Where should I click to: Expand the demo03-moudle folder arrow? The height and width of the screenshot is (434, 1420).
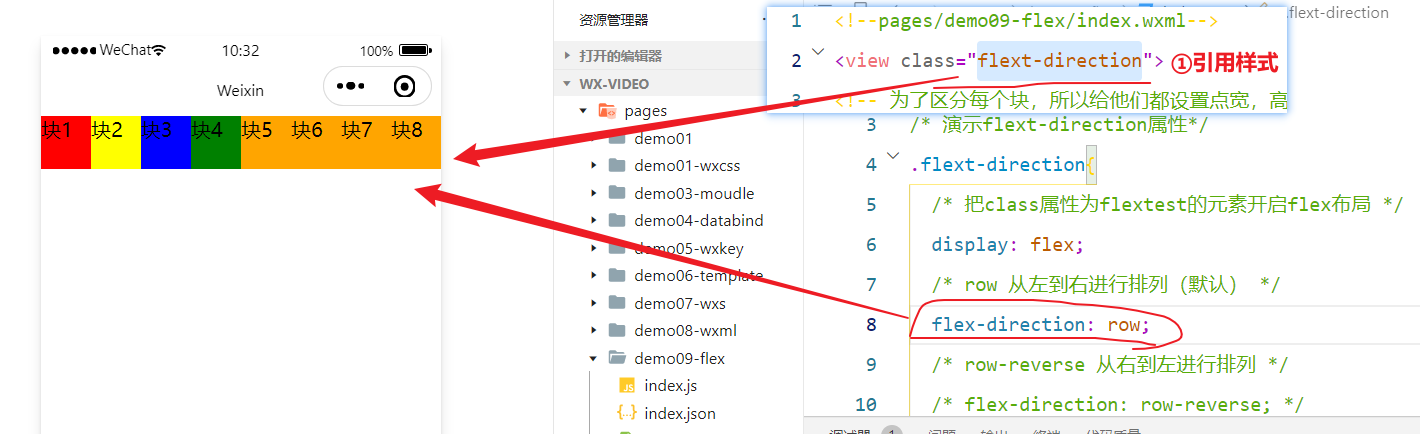tap(594, 193)
